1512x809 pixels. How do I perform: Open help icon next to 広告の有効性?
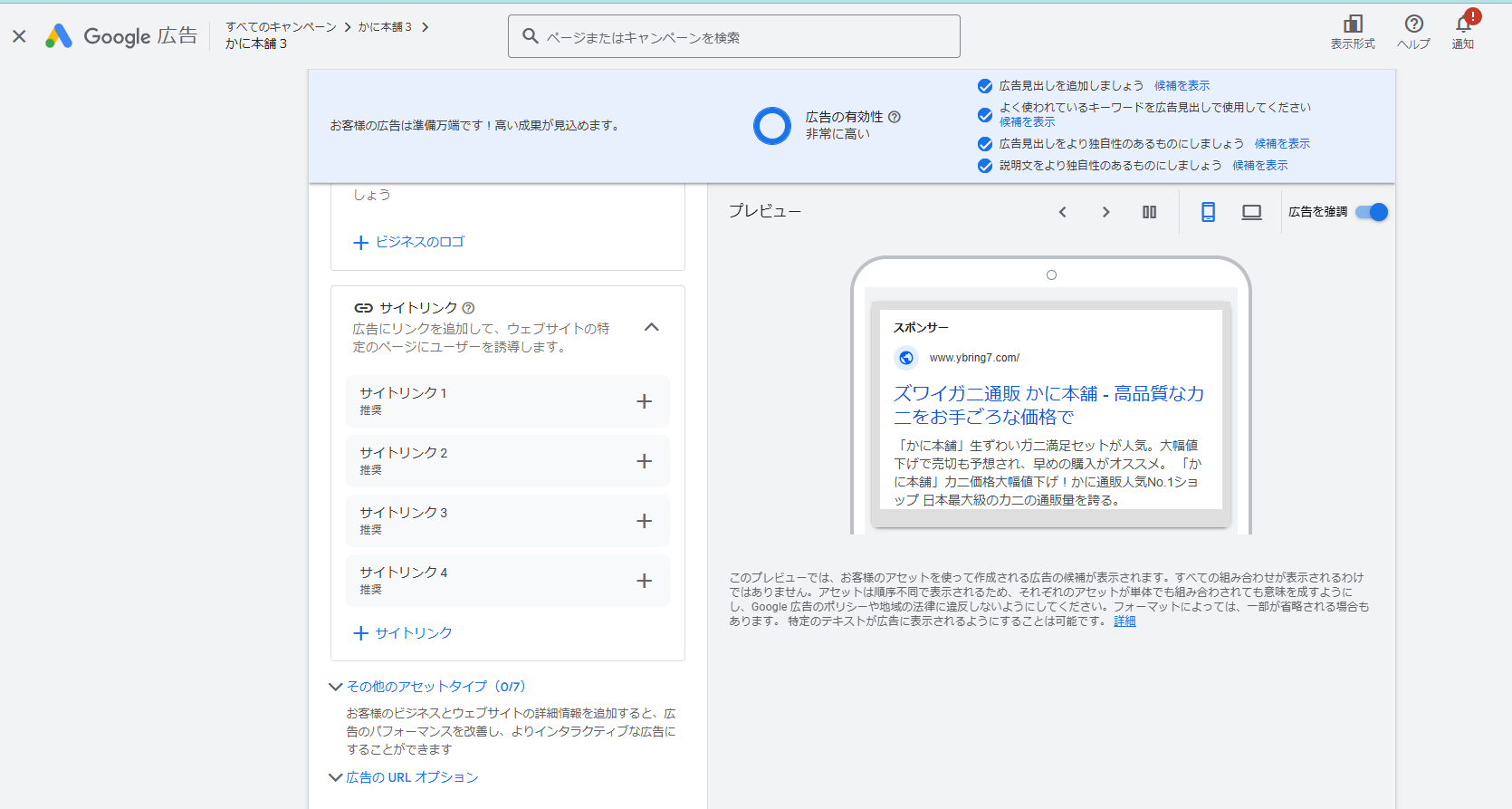click(x=895, y=117)
